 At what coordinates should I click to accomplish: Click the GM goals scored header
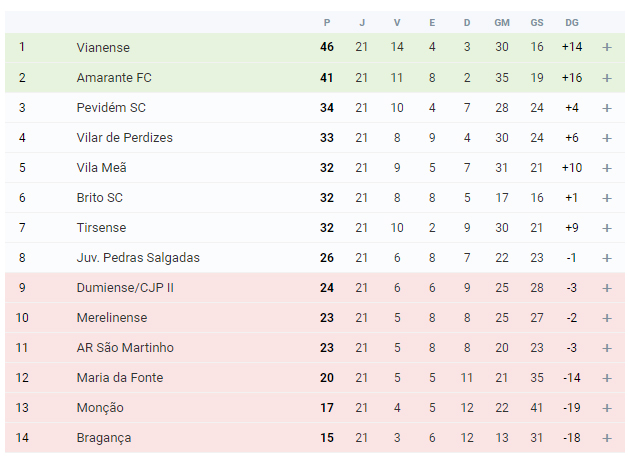point(501,23)
